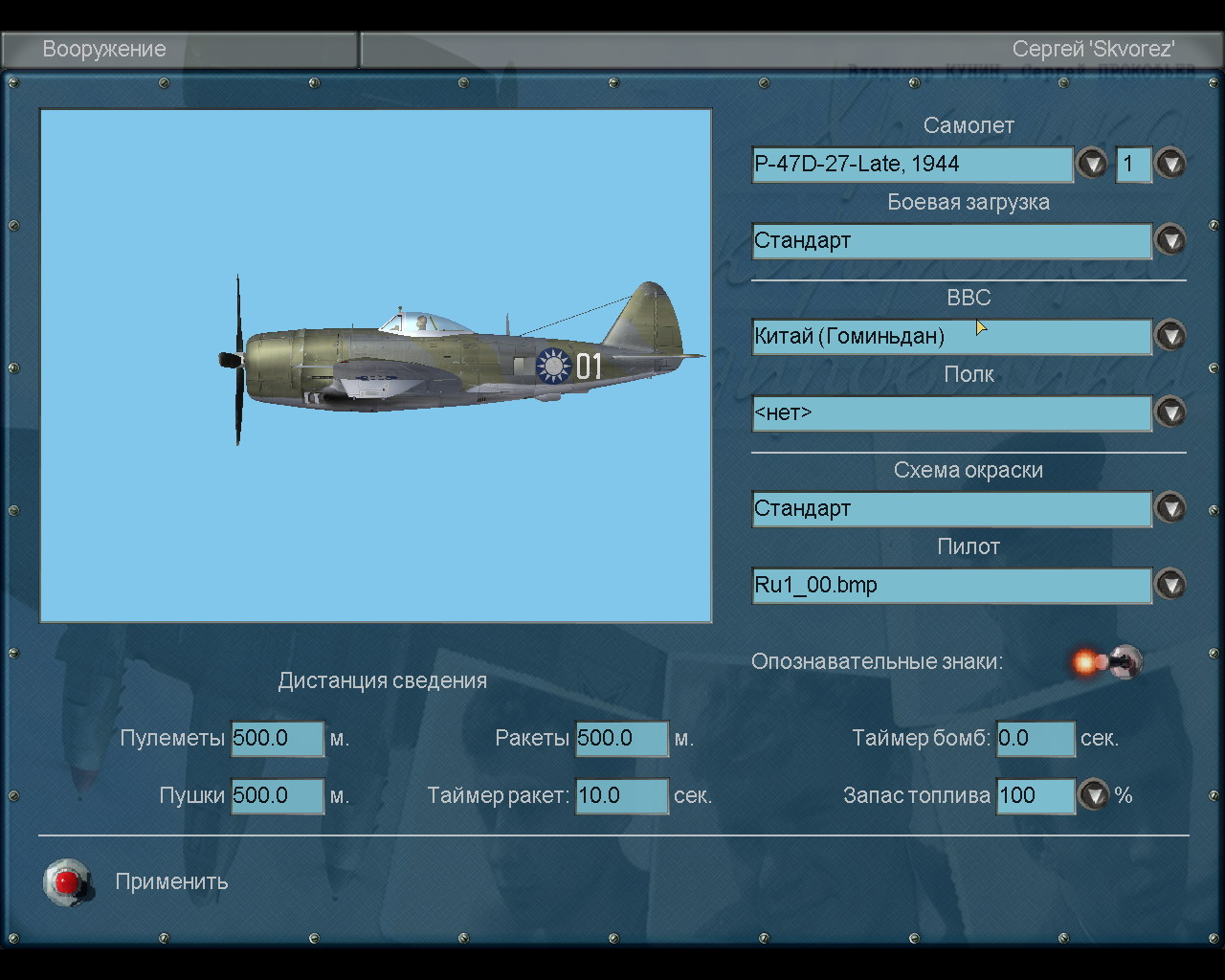Expand the Боевая загрузка loadout dropdown
Viewport: 1225px width, 980px height.
pos(1169,240)
